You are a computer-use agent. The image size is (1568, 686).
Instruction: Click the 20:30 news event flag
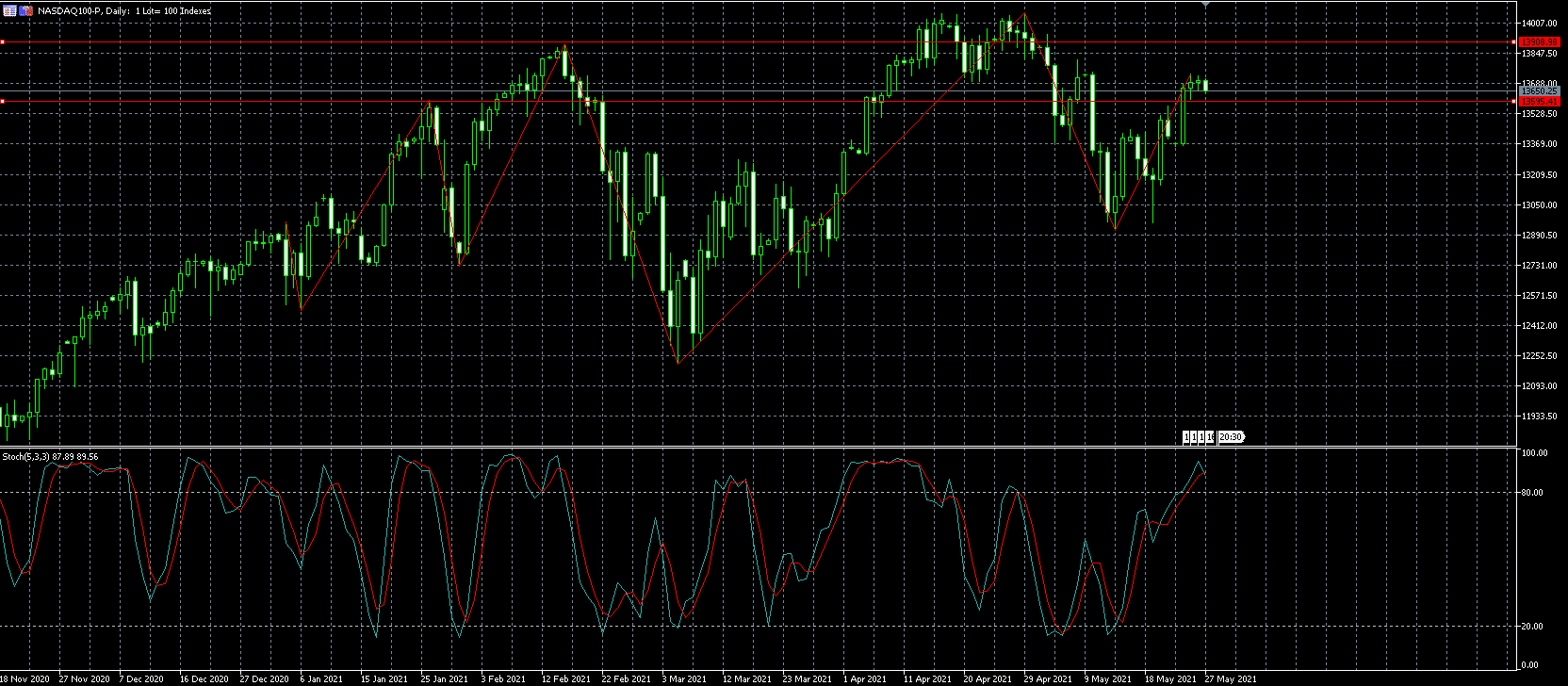(x=1231, y=437)
